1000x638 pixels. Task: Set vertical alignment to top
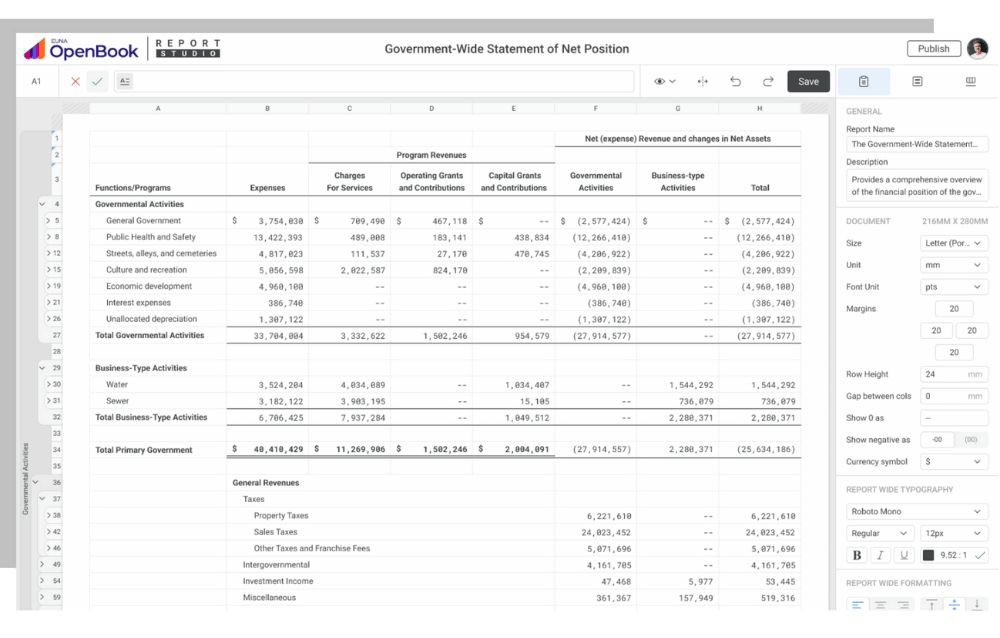click(x=931, y=604)
